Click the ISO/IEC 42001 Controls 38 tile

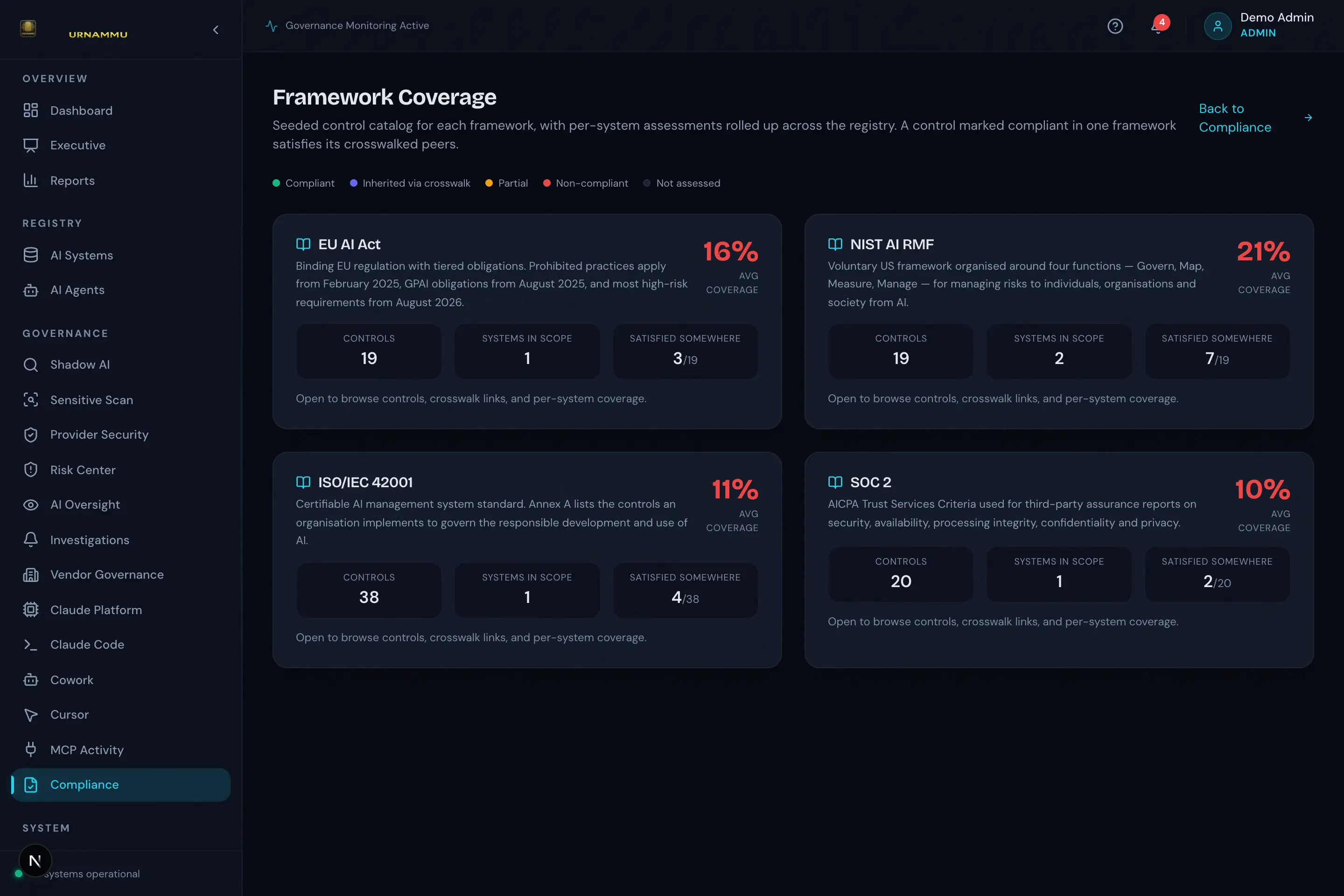point(369,590)
